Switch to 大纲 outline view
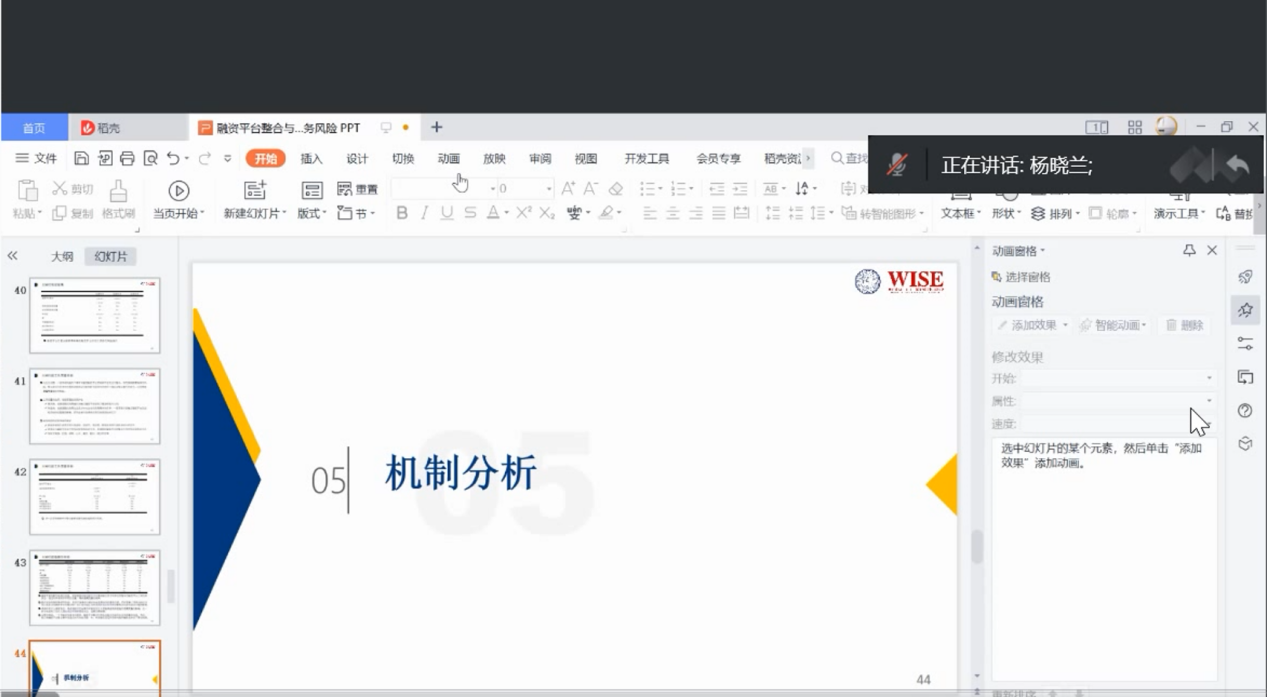This screenshot has width=1267, height=697. [x=62, y=257]
